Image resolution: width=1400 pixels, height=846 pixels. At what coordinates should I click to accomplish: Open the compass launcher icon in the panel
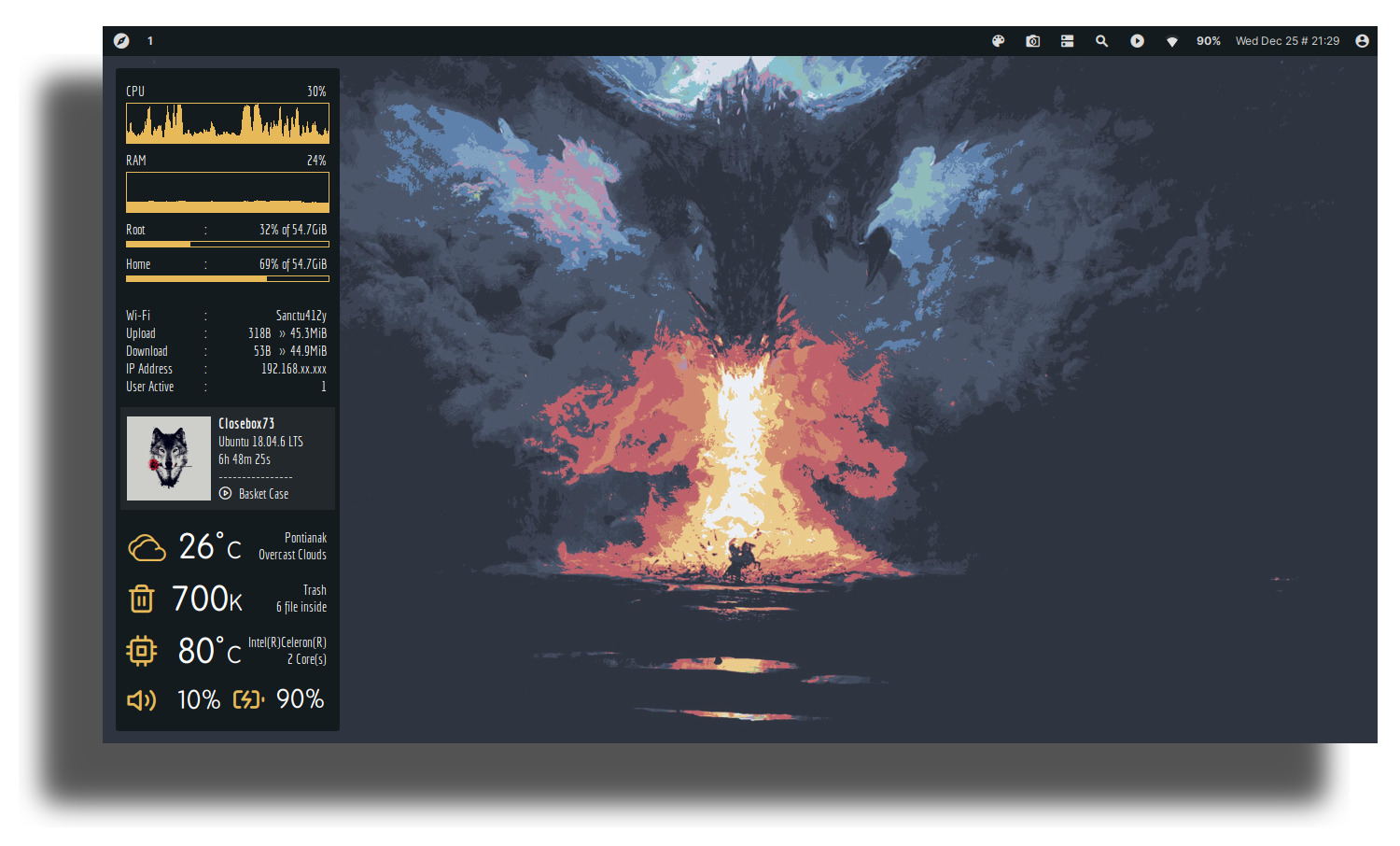coord(121,41)
